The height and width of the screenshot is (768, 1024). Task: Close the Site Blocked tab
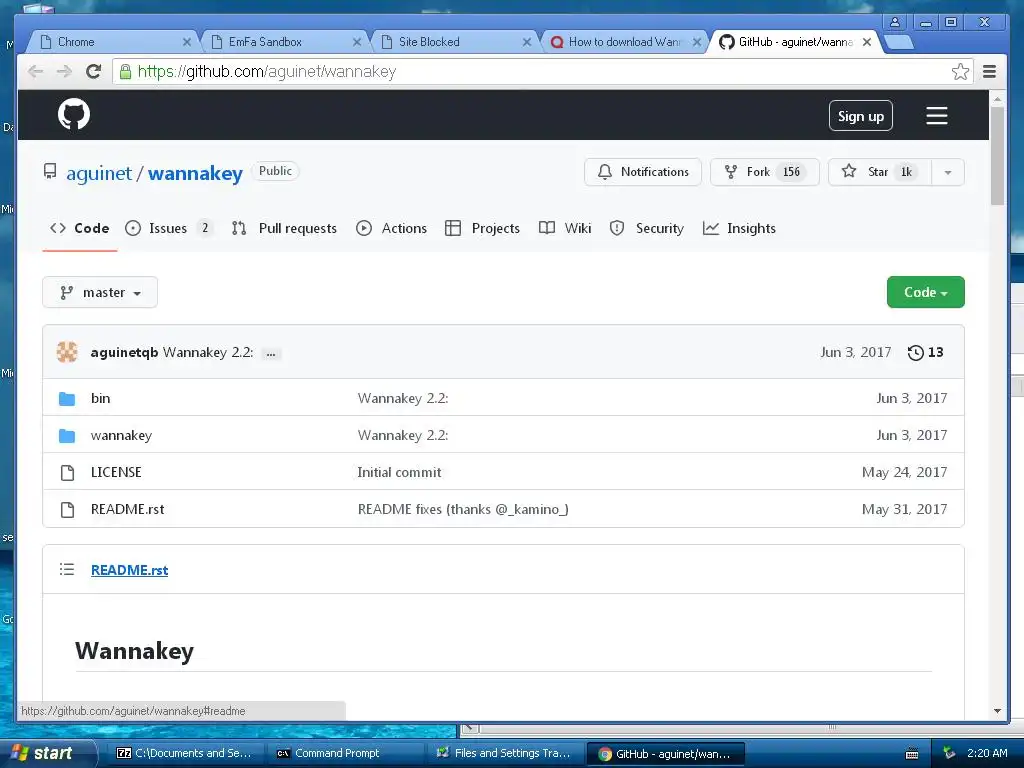(526, 42)
